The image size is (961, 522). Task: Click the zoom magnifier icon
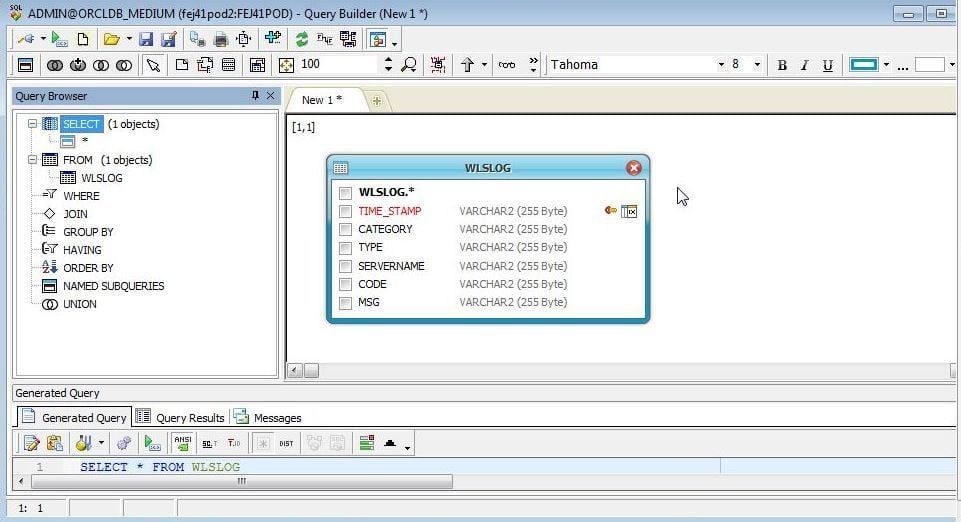point(409,64)
